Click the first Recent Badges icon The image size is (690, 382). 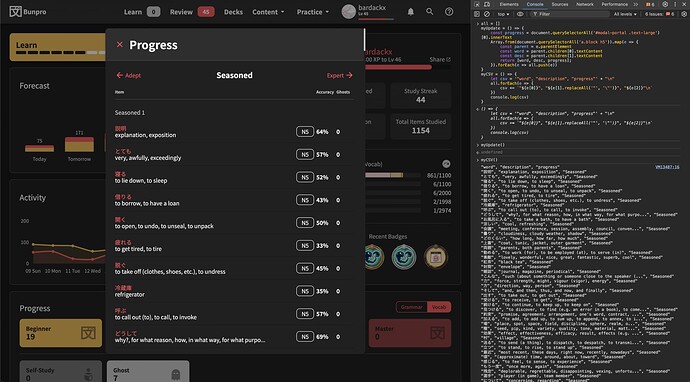[374, 257]
